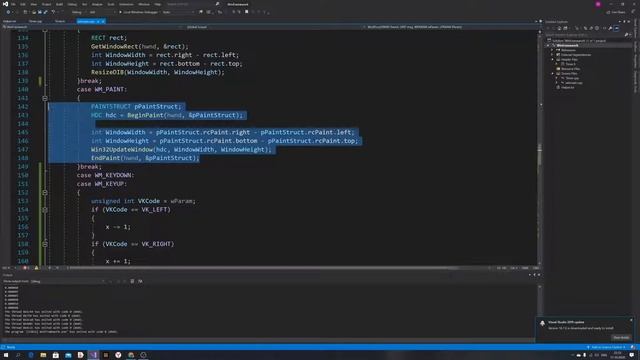
Task: Select the bold project node in Solution Explorer
Action: pos(567,45)
